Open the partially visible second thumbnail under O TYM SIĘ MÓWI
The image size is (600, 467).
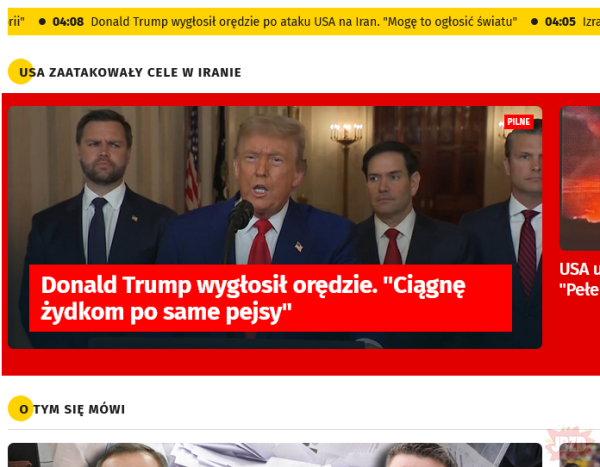[x=579, y=455]
